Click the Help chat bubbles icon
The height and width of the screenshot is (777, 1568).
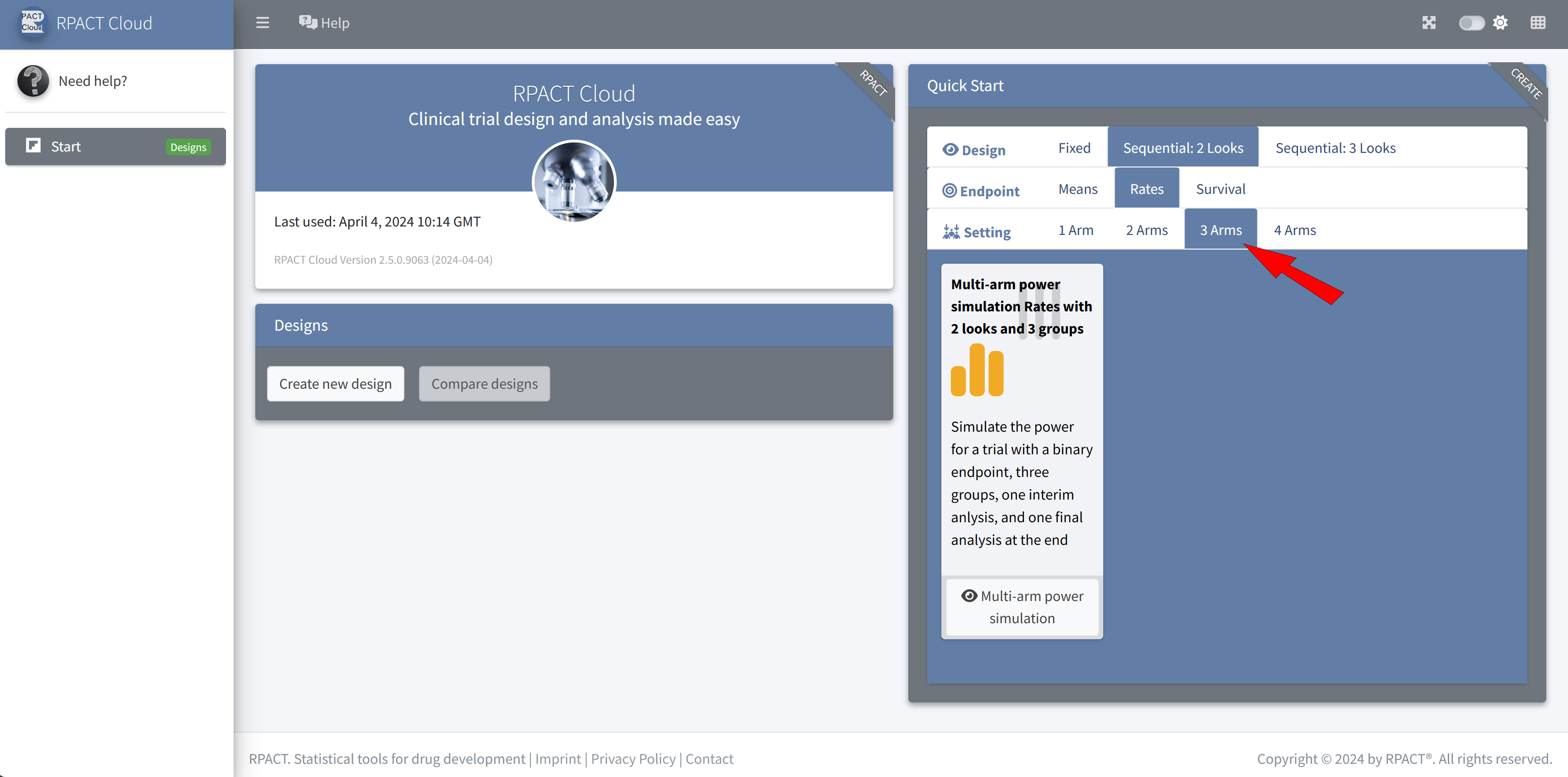307,23
